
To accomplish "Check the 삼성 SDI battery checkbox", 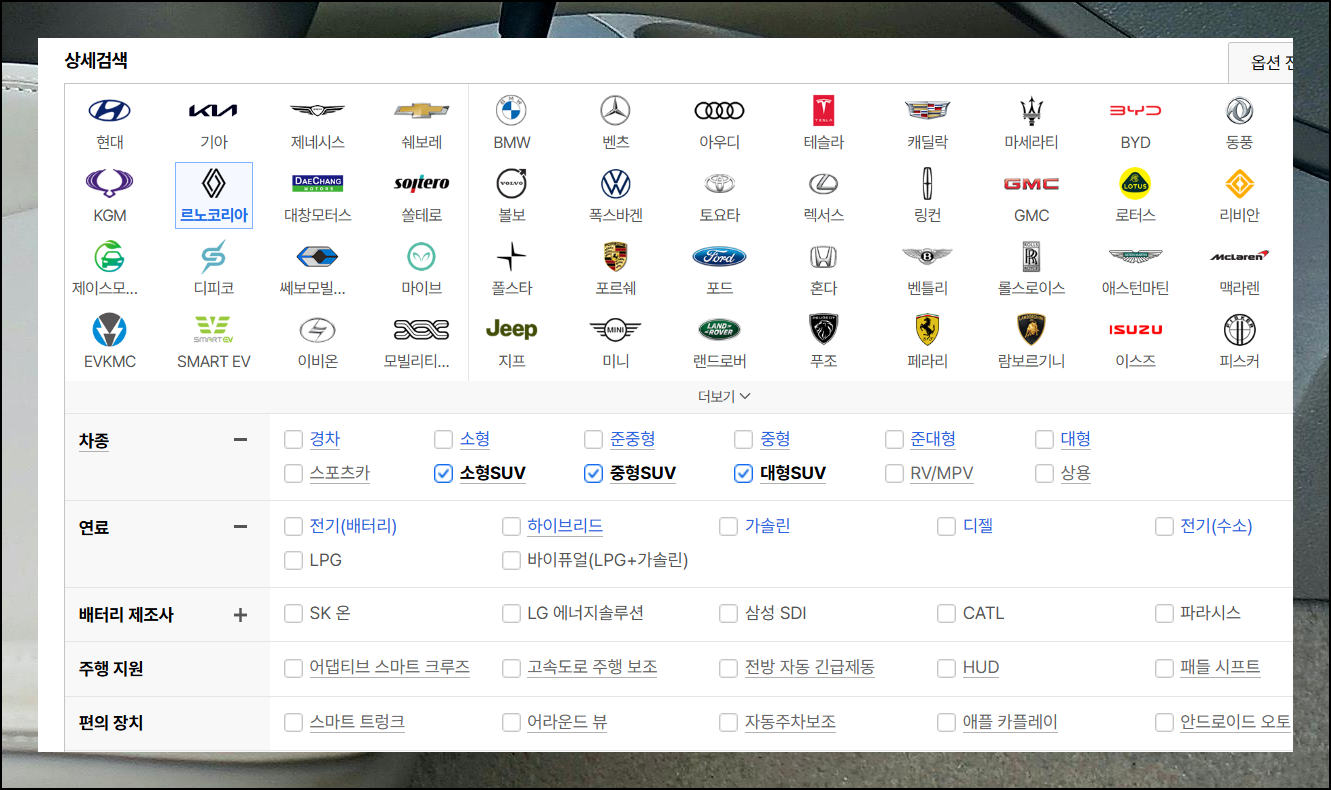I will 728,614.
